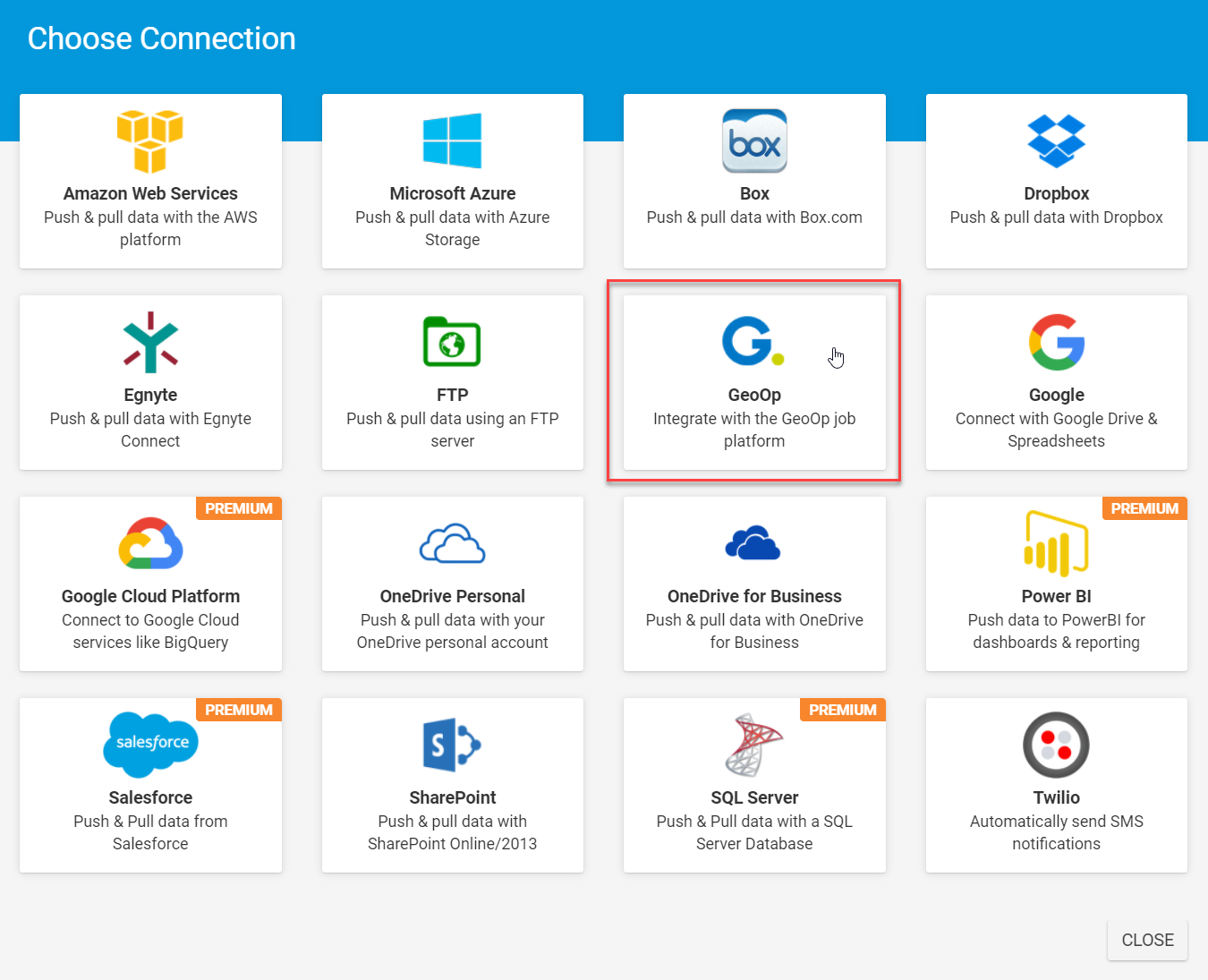
Task: Click the SharePoint title text
Action: [452, 797]
